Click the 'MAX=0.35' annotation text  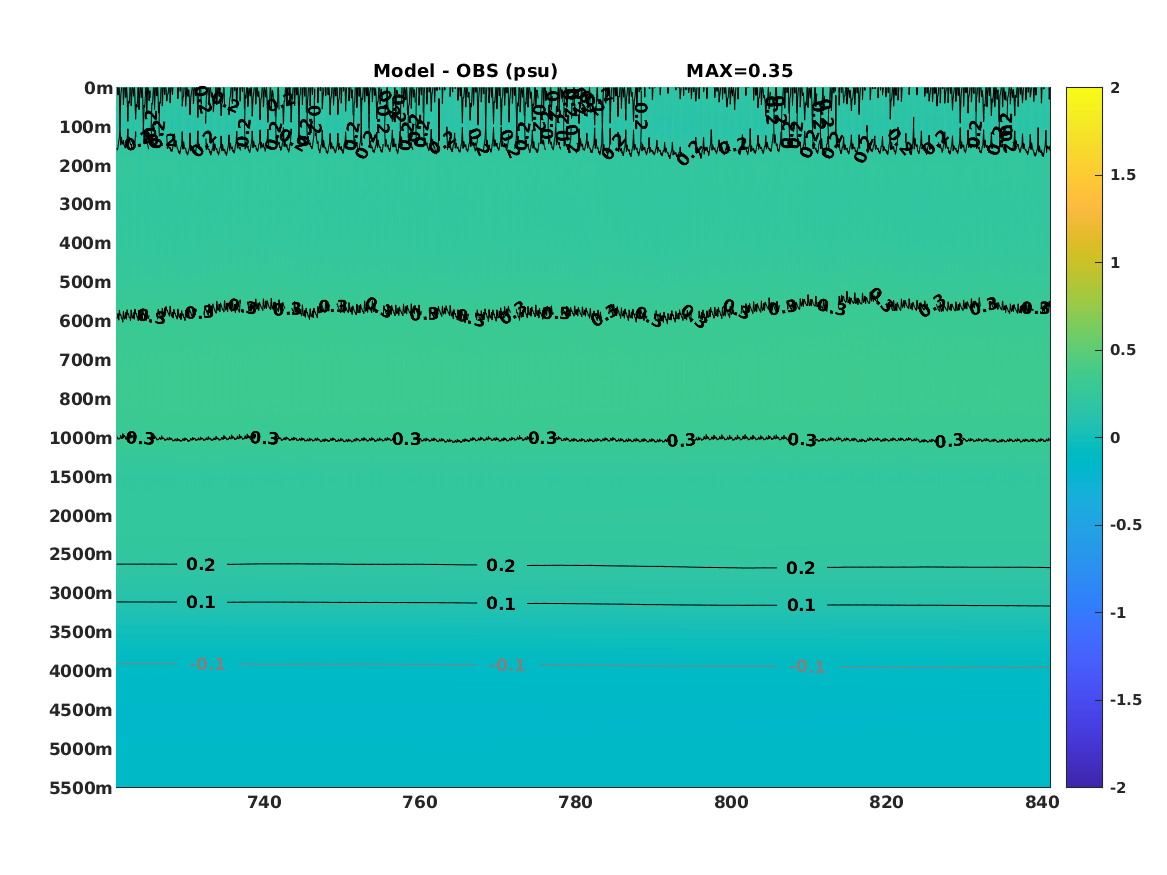739,71
